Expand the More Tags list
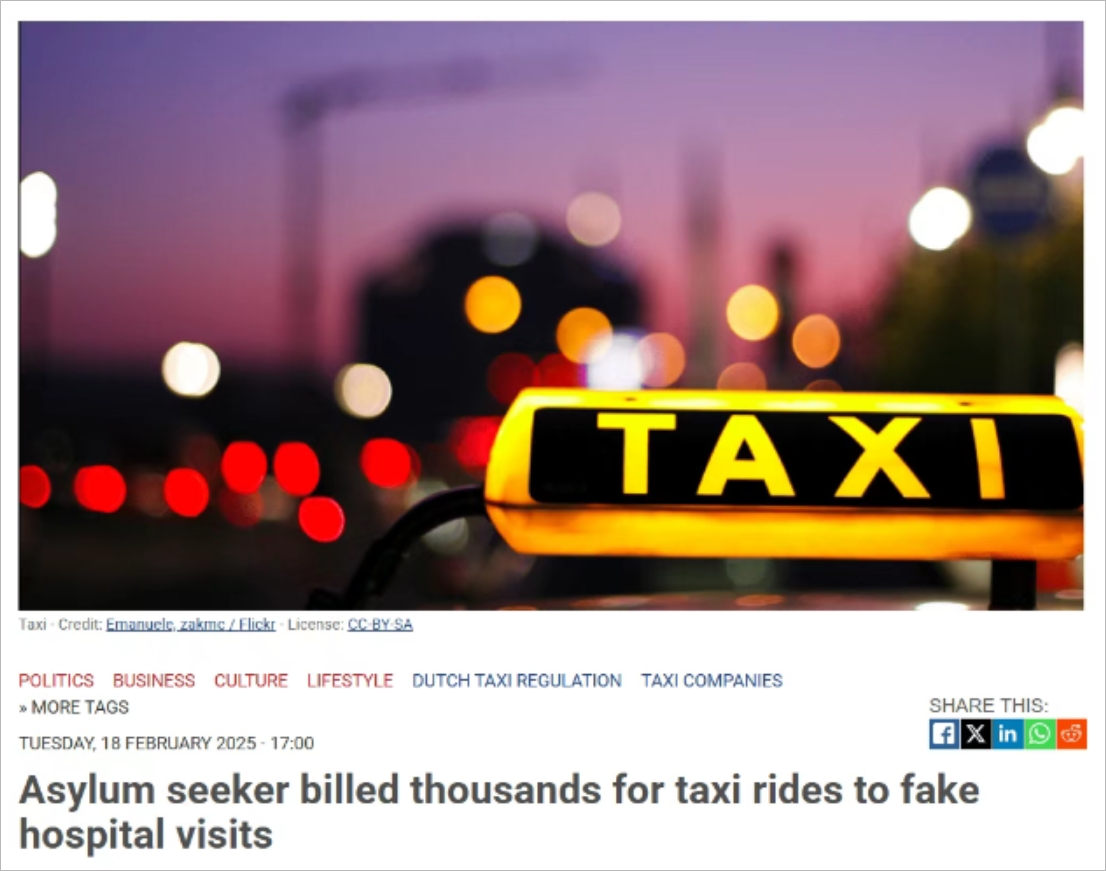Screen dimensions: 1106x871 74,707
